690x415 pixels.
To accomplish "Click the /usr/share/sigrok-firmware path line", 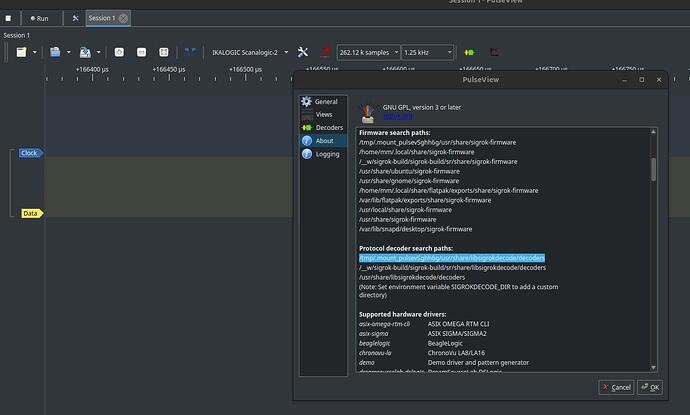I will (x=397, y=219).
